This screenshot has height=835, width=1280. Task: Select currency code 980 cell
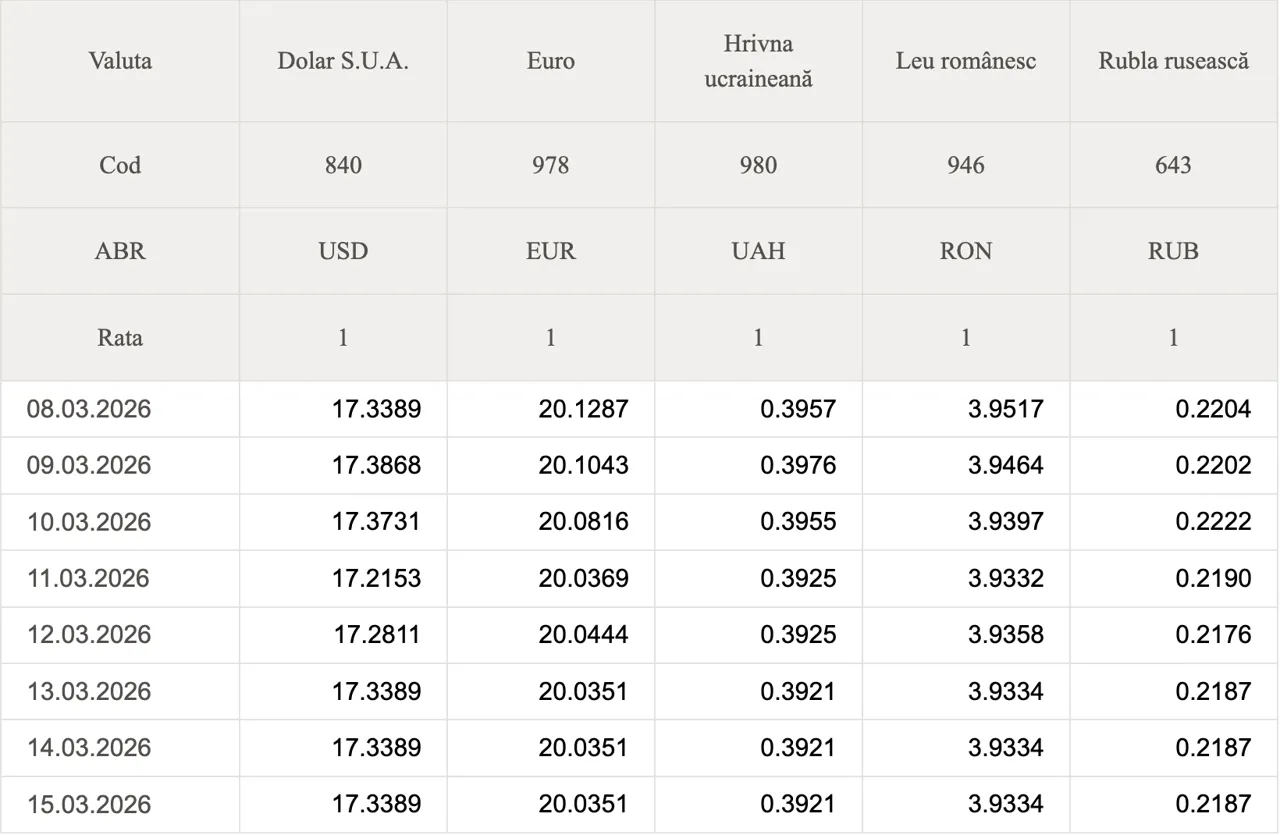758,165
